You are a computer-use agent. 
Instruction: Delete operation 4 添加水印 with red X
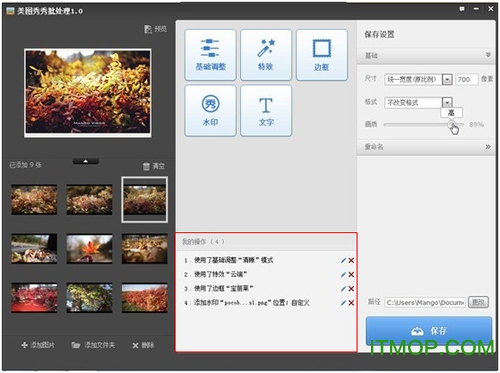pos(351,303)
